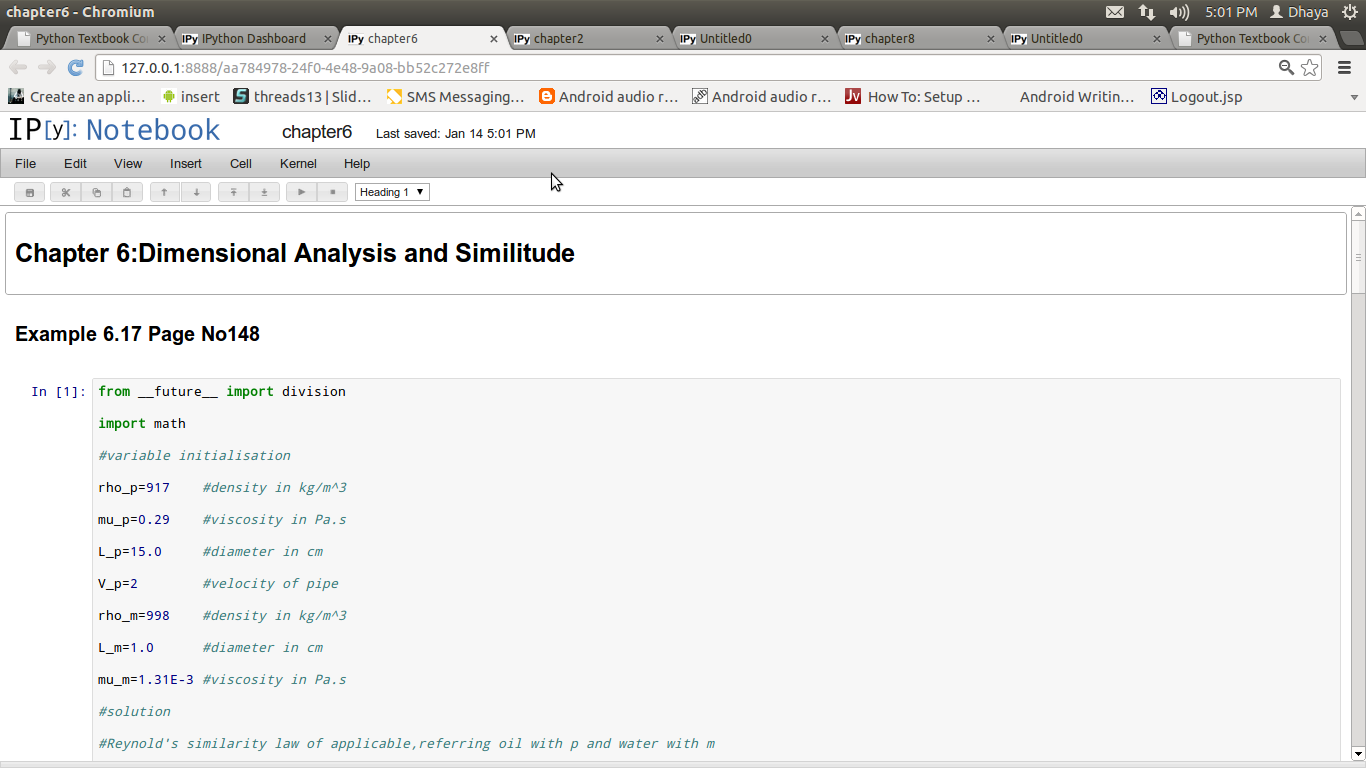Open the Cell menu
Viewport: 1366px width, 768px height.
point(241,164)
